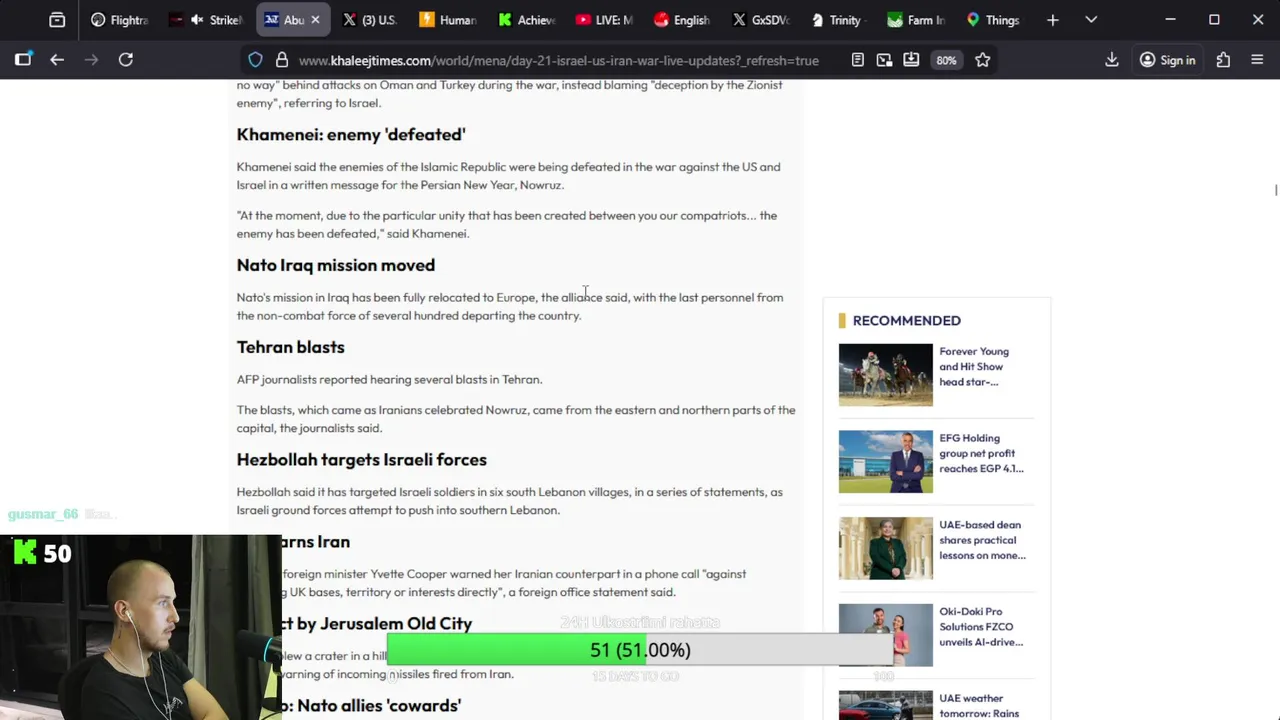
Task: Switch to the Trinity tab
Action: tap(838, 20)
